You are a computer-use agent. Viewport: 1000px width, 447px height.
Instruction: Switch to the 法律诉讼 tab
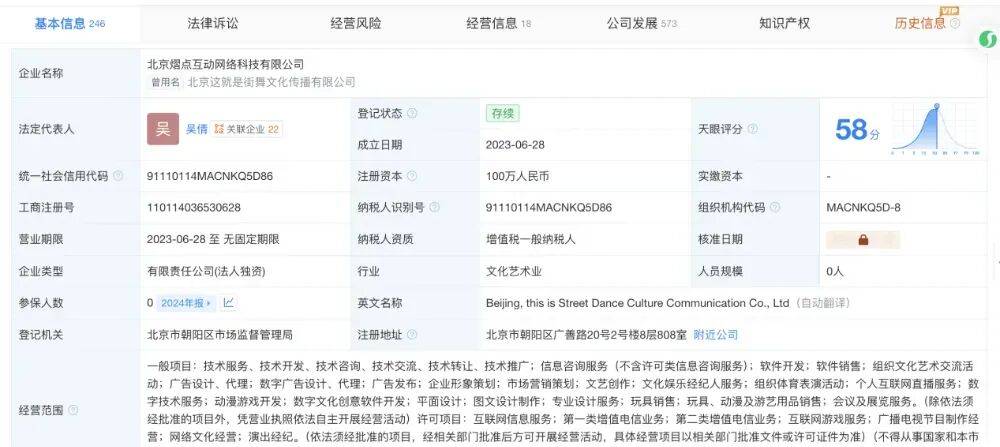click(213, 24)
